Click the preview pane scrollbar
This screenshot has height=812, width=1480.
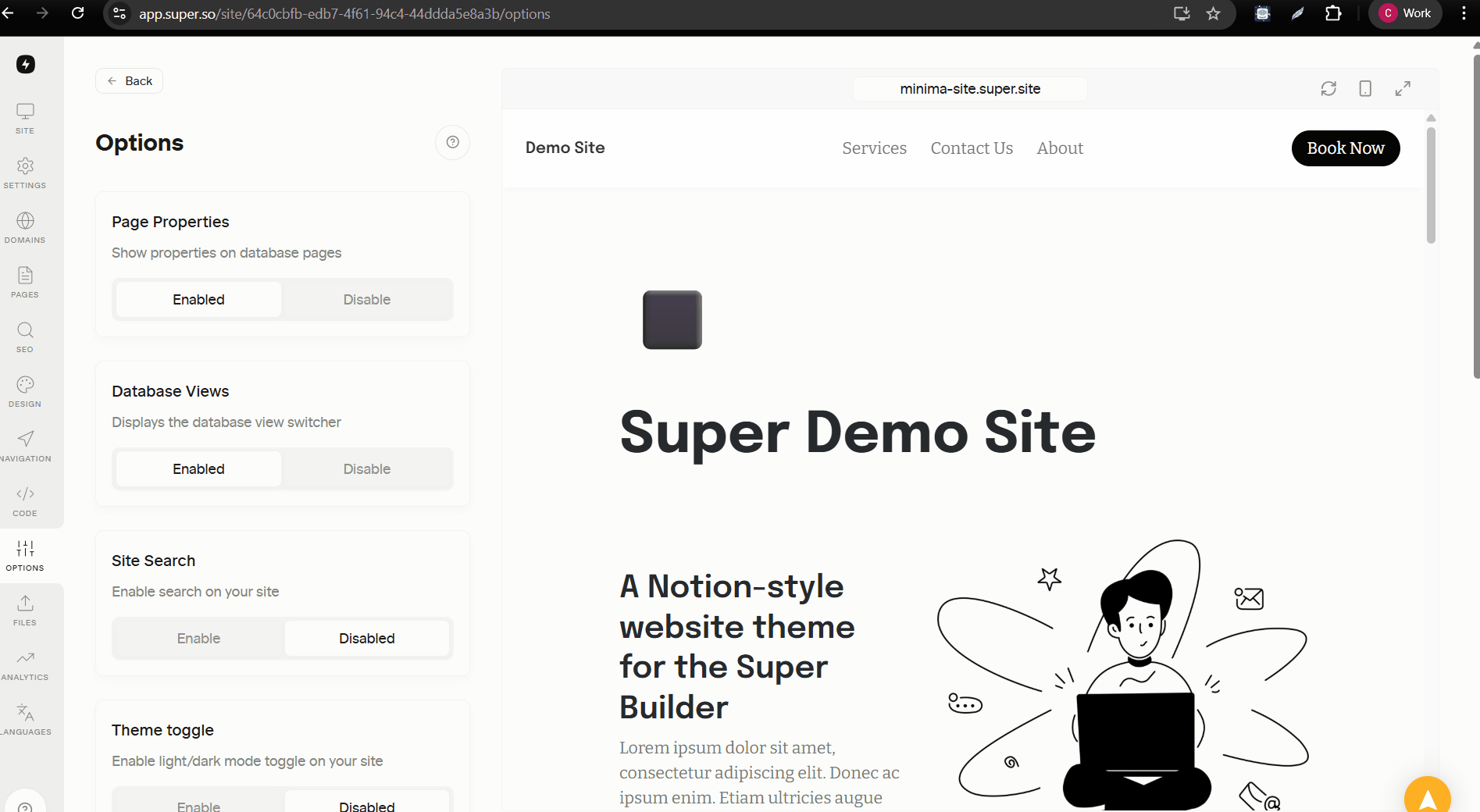1431,186
